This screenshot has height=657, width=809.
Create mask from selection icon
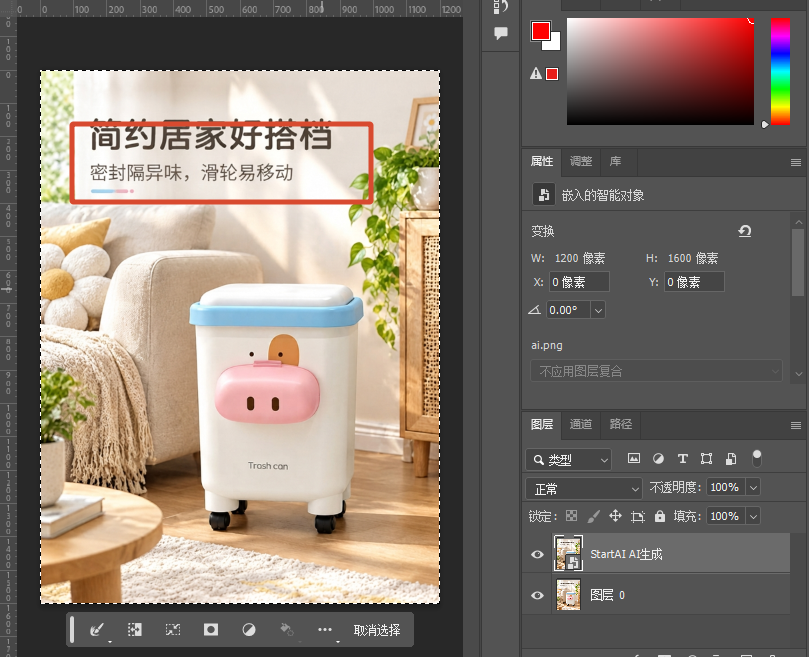pos(211,630)
